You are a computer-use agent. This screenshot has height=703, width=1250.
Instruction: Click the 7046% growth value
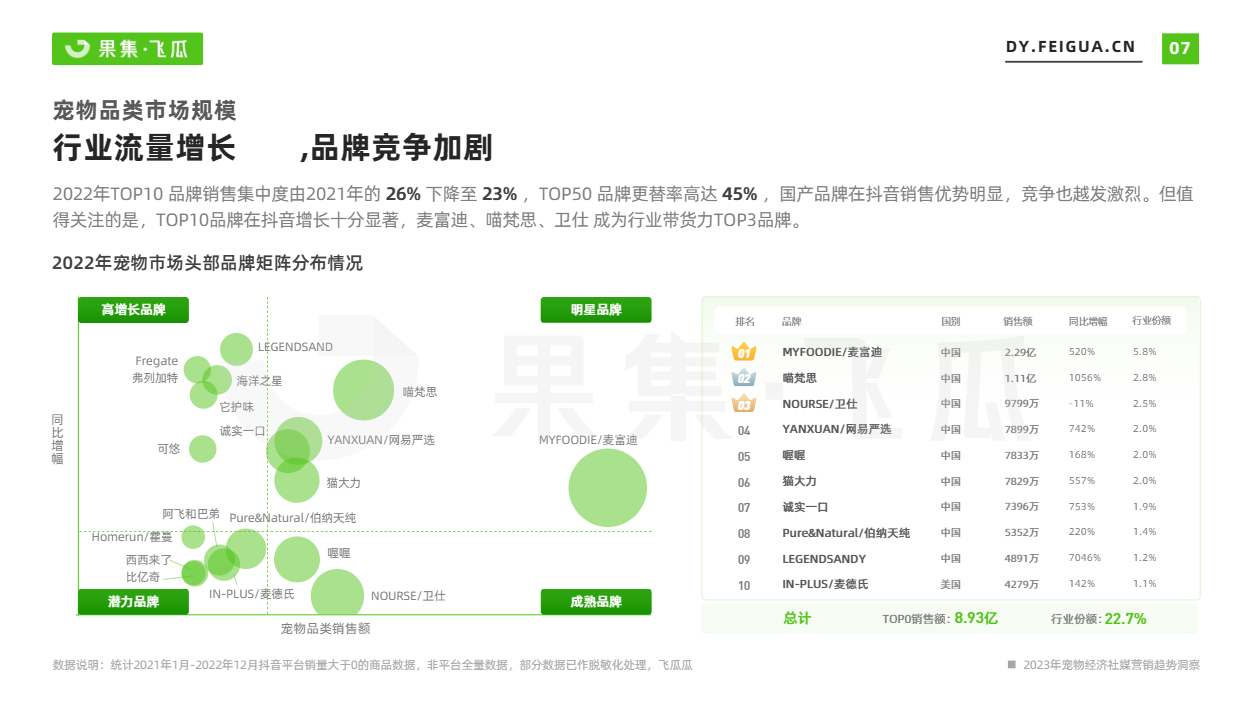pyautogui.click(x=1084, y=559)
